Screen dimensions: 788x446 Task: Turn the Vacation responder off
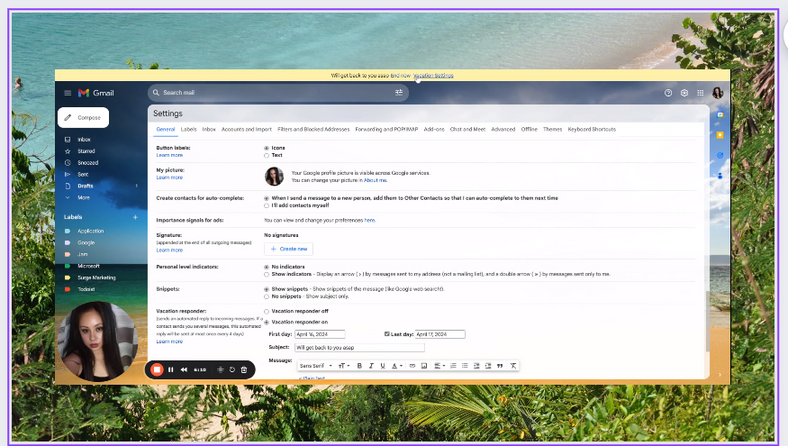pyautogui.click(x=266, y=312)
